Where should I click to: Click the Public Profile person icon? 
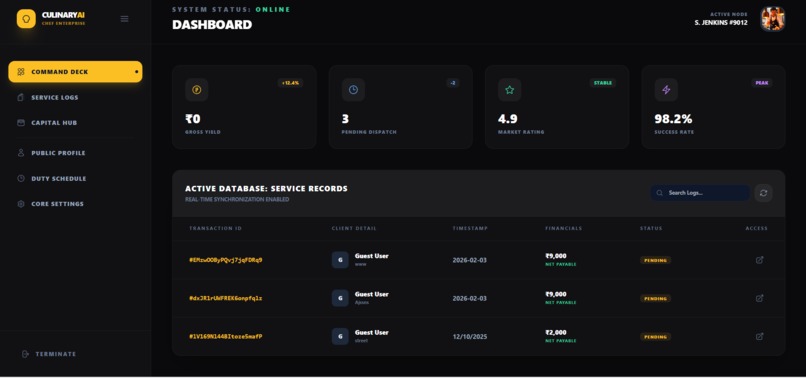21,153
